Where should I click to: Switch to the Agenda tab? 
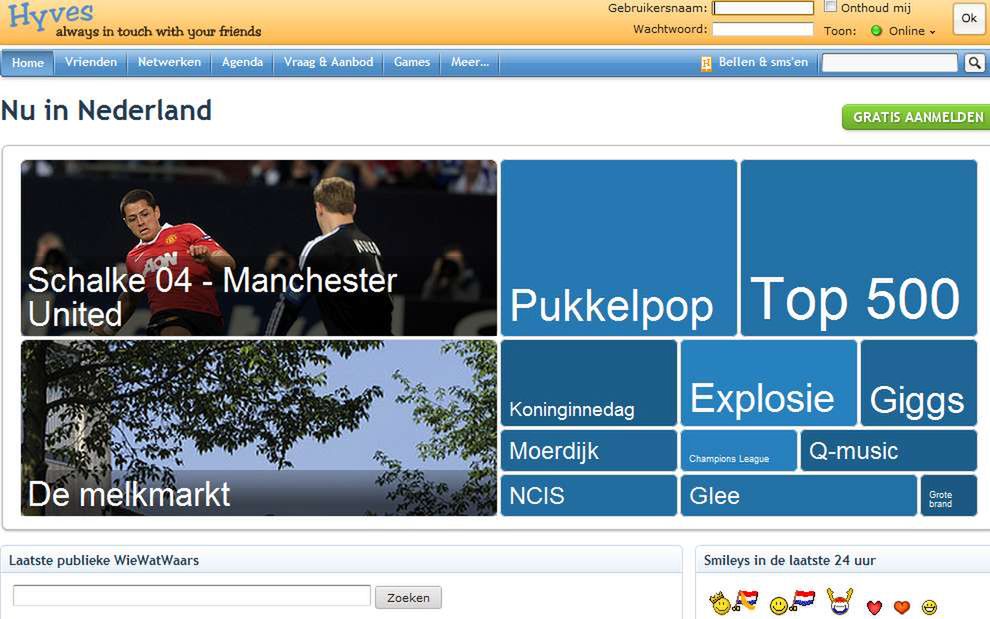(x=242, y=62)
